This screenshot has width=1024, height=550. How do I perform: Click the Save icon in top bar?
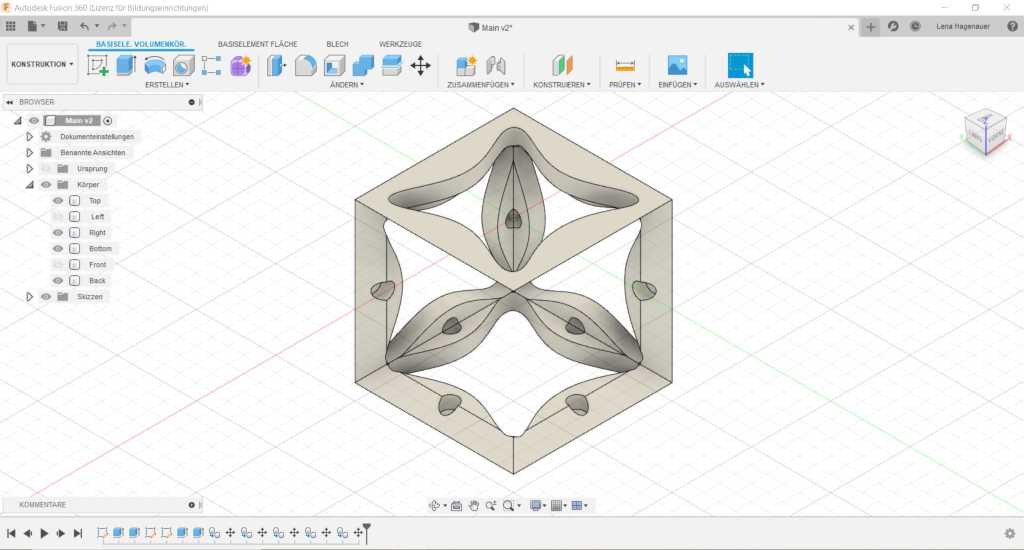tap(63, 26)
